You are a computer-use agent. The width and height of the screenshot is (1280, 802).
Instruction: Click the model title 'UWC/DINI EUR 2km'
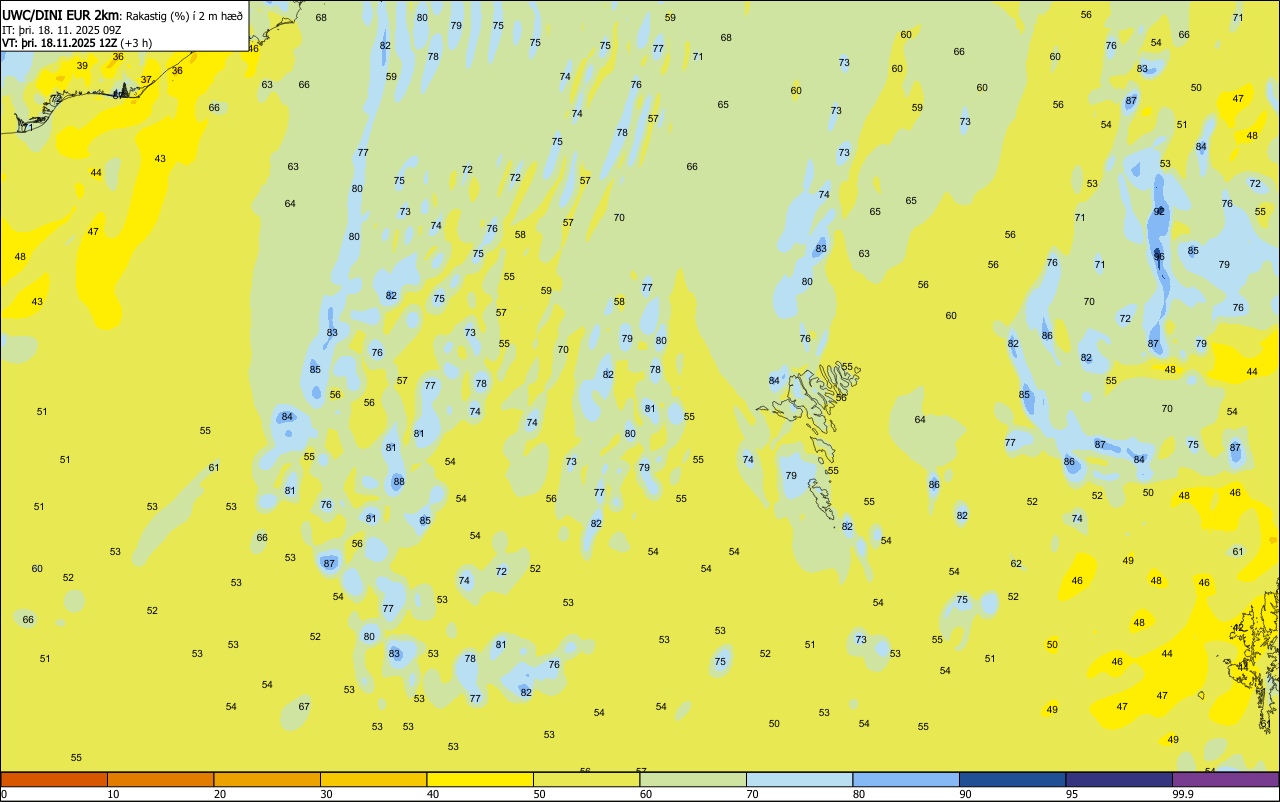point(61,15)
